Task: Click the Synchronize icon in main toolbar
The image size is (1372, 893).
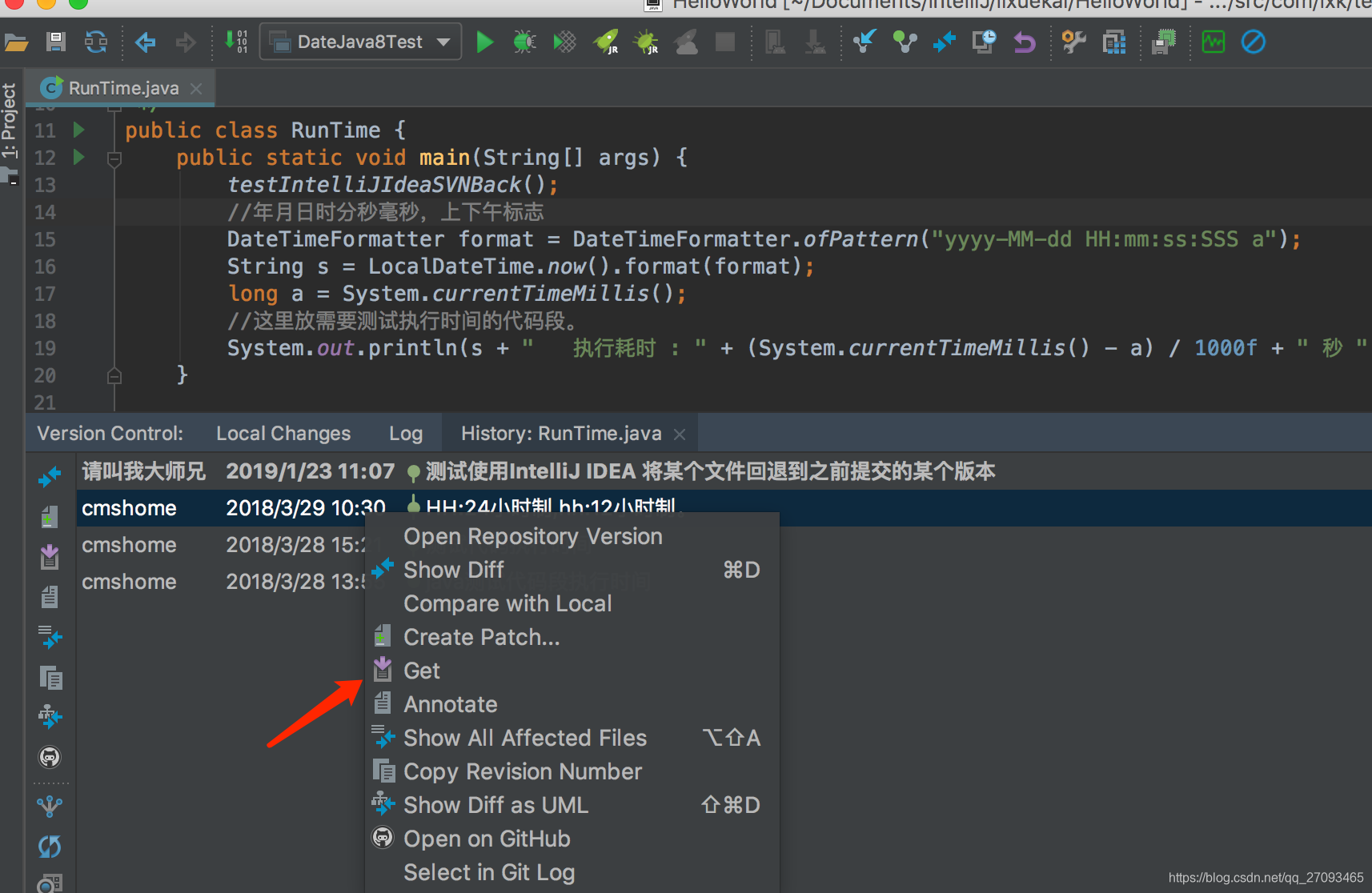Action: click(x=96, y=42)
